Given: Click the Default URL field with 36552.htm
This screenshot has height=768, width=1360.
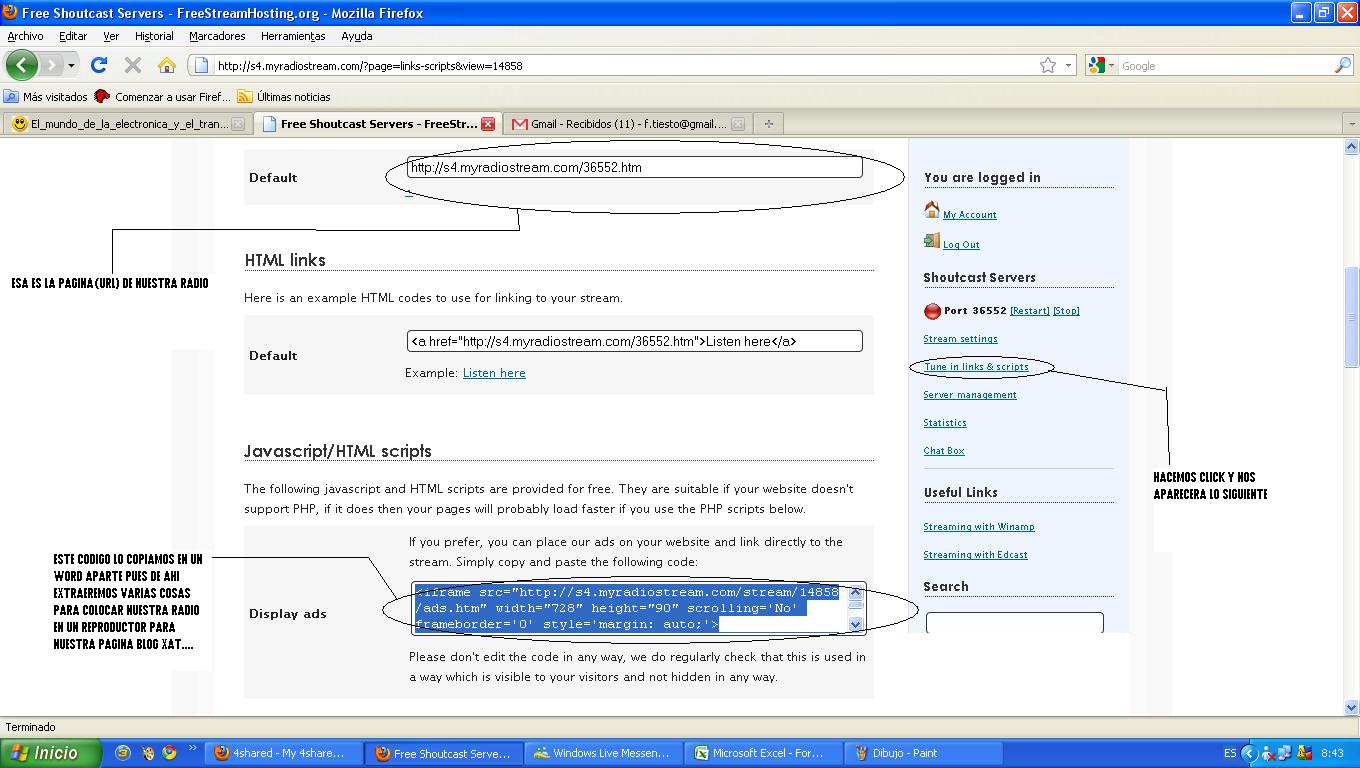Looking at the screenshot, I should [x=634, y=167].
